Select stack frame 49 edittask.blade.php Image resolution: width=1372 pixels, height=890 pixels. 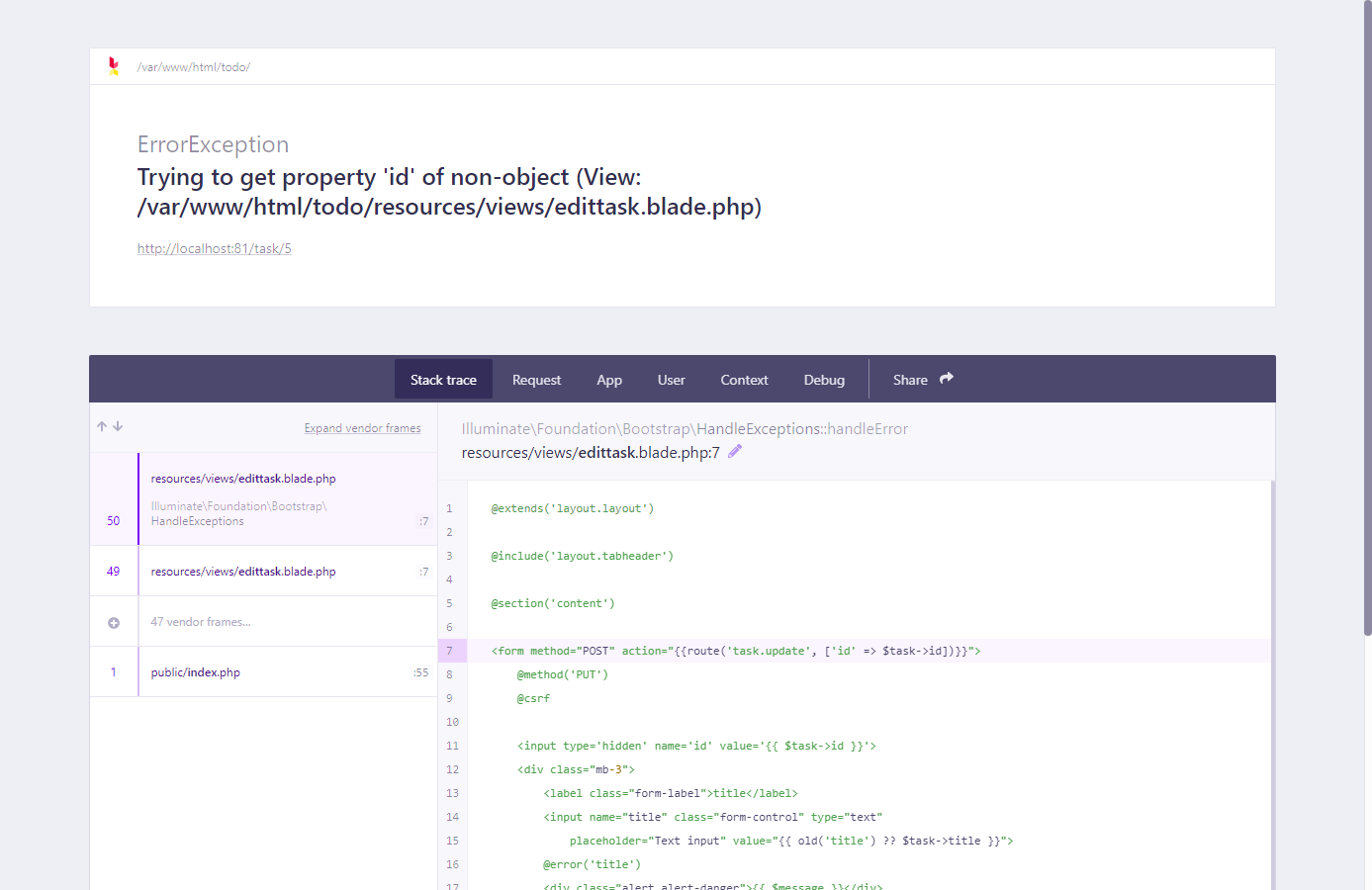pyautogui.click(x=243, y=572)
